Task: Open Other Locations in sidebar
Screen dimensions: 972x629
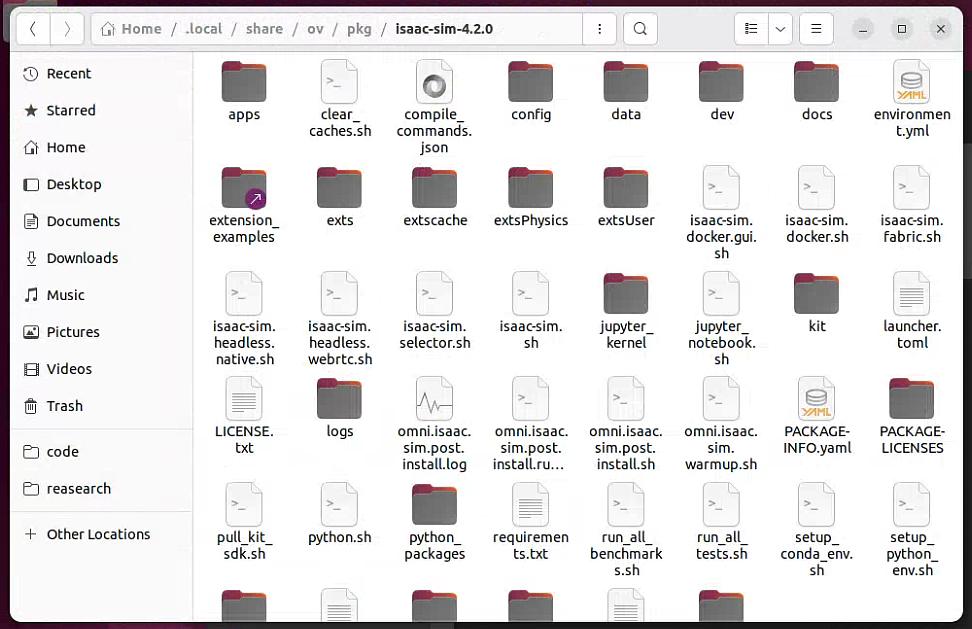Action: click(102, 534)
